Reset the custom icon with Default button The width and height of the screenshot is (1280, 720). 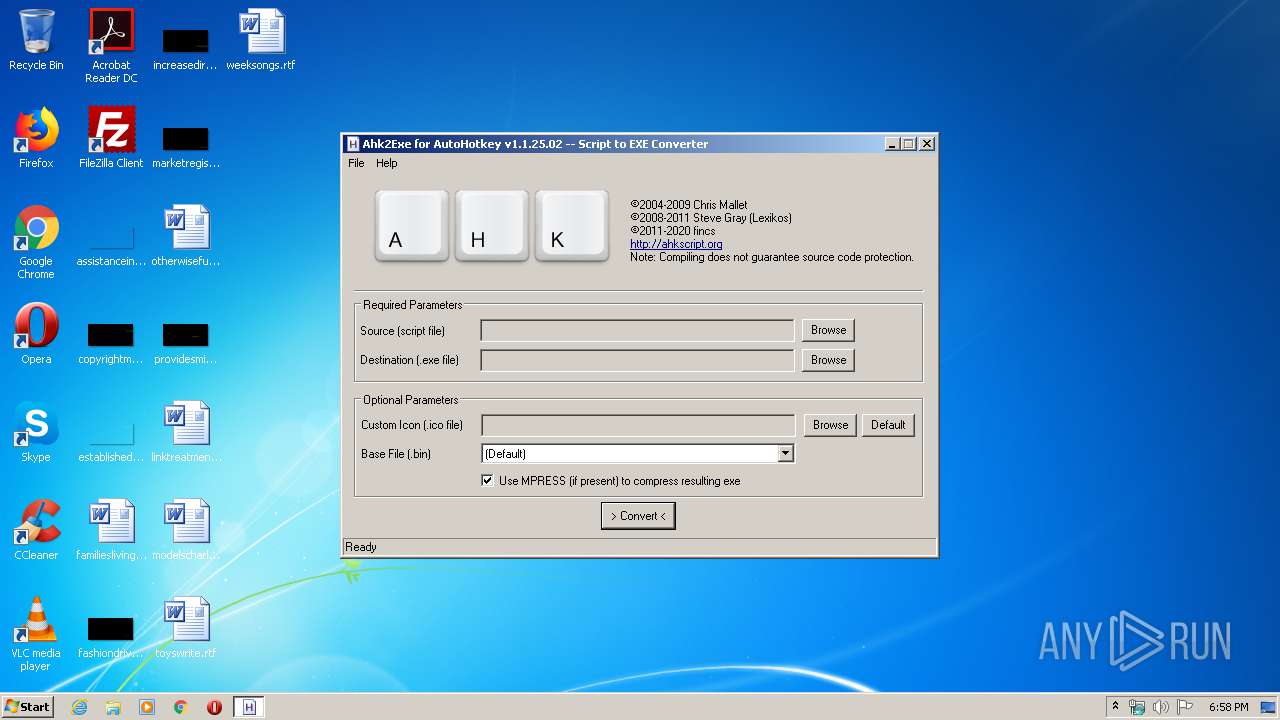(888, 425)
